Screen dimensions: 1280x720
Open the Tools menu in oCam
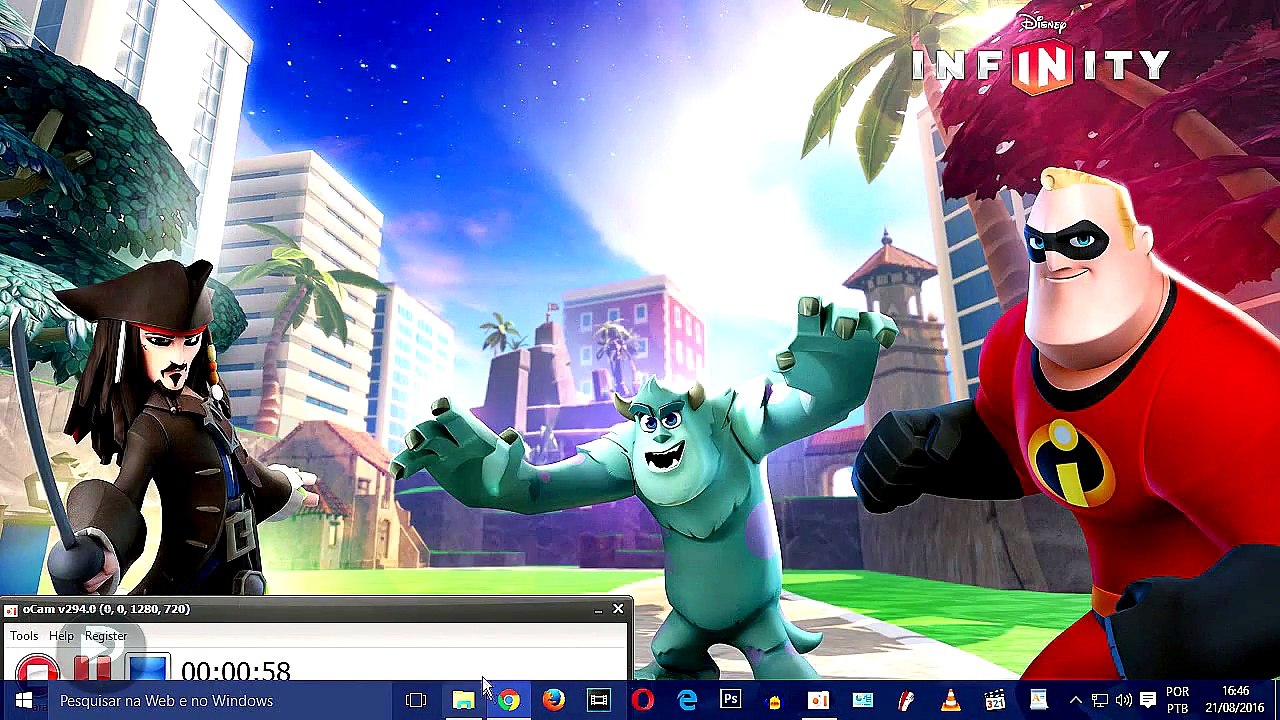click(24, 636)
